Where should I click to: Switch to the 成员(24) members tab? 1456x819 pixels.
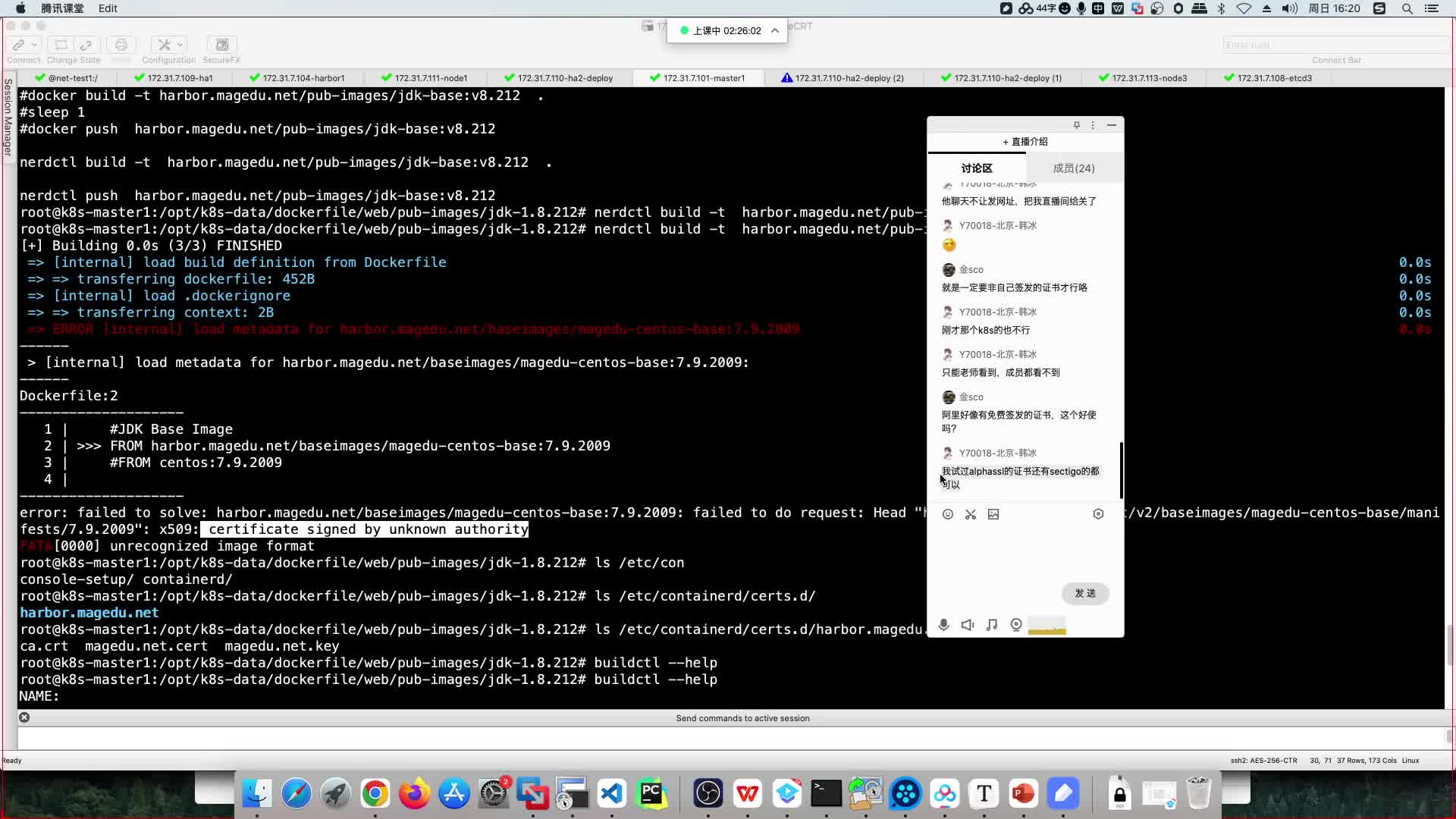(1073, 168)
